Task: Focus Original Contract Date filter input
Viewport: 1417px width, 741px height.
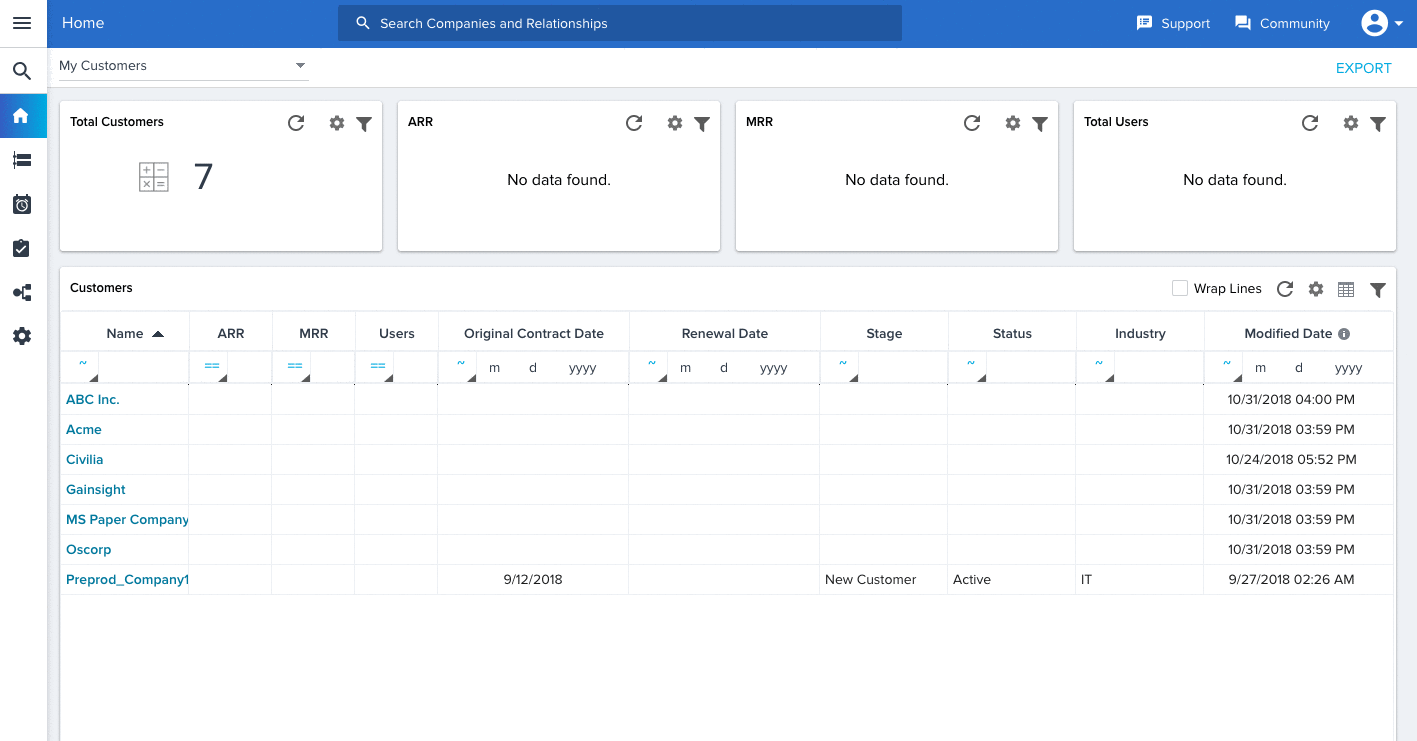Action: tap(552, 367)
